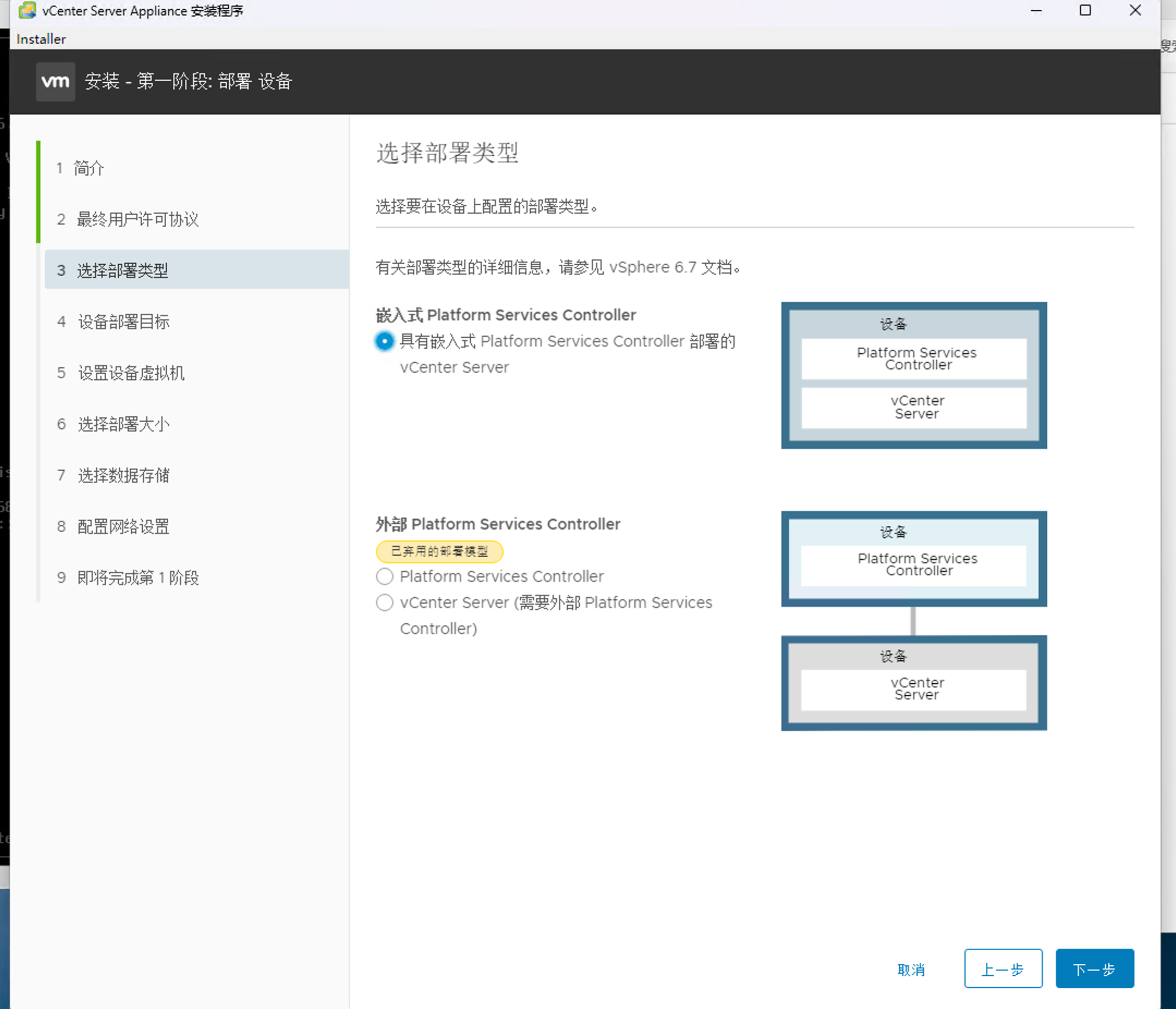Go to step 2 最终用户许可协议

click(128, 219)
